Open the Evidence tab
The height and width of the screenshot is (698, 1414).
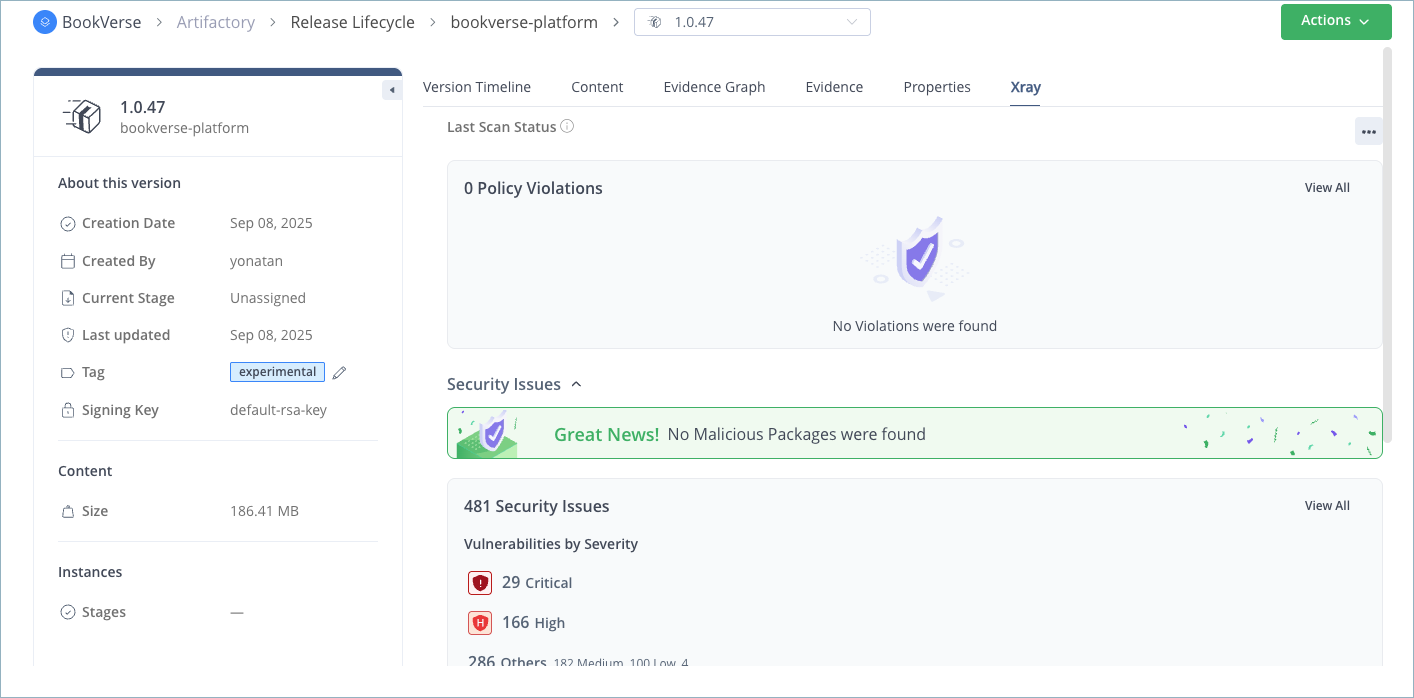(x=834, y=87)
